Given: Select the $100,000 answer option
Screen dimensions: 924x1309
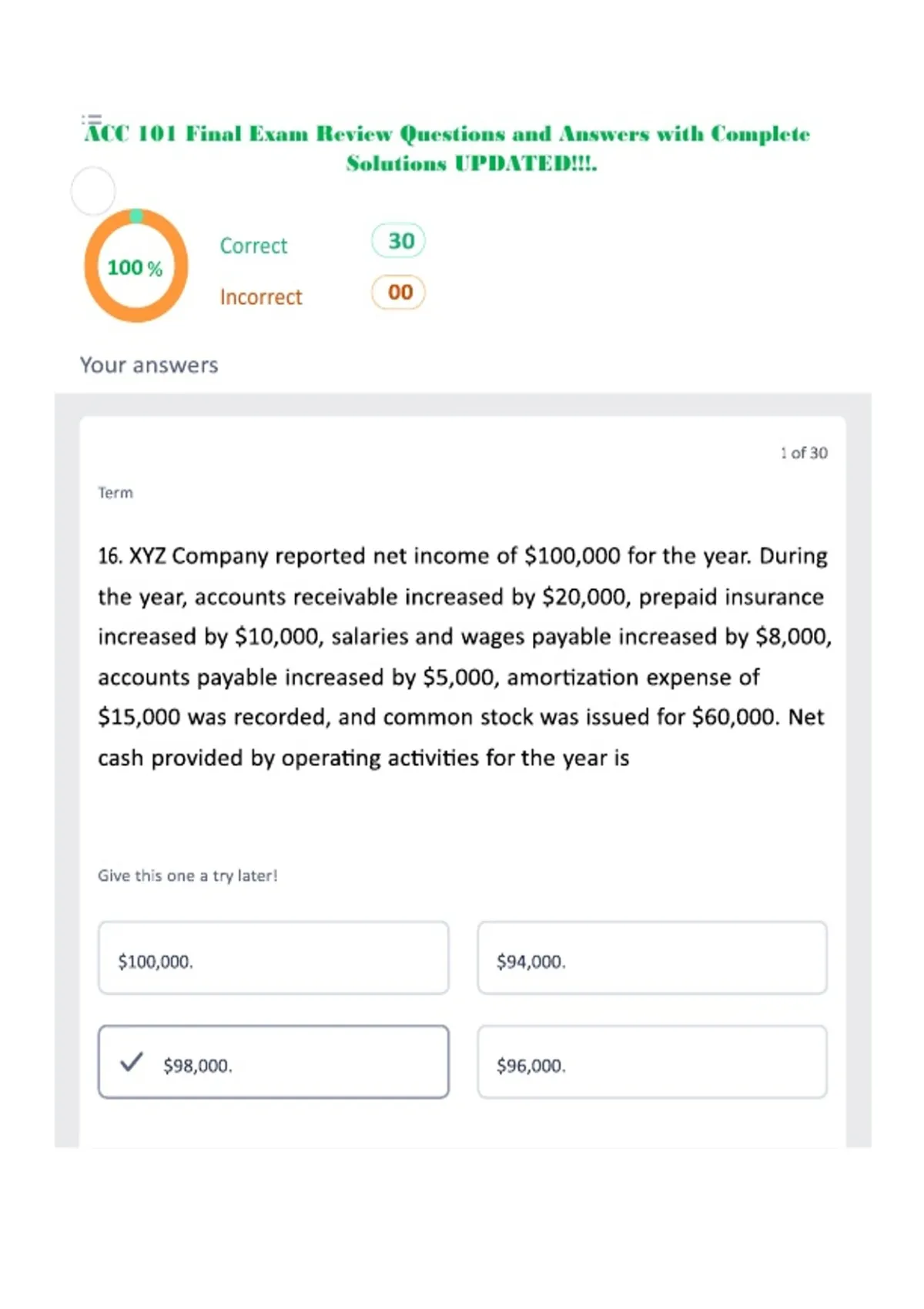Looking at the screenshot, I should tap(273, 958).
